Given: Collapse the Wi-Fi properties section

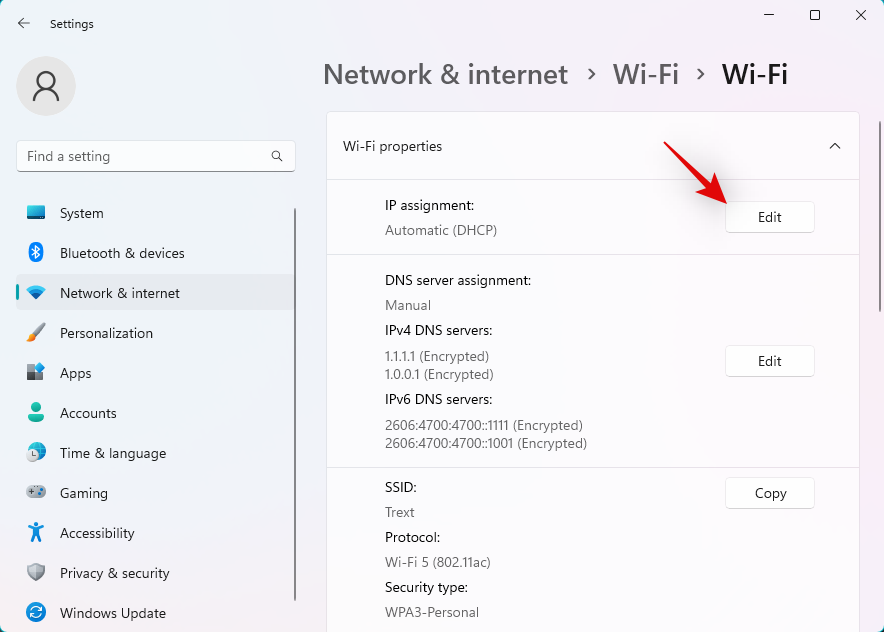Looking at the screenshot, I should [x=835, y=146].
